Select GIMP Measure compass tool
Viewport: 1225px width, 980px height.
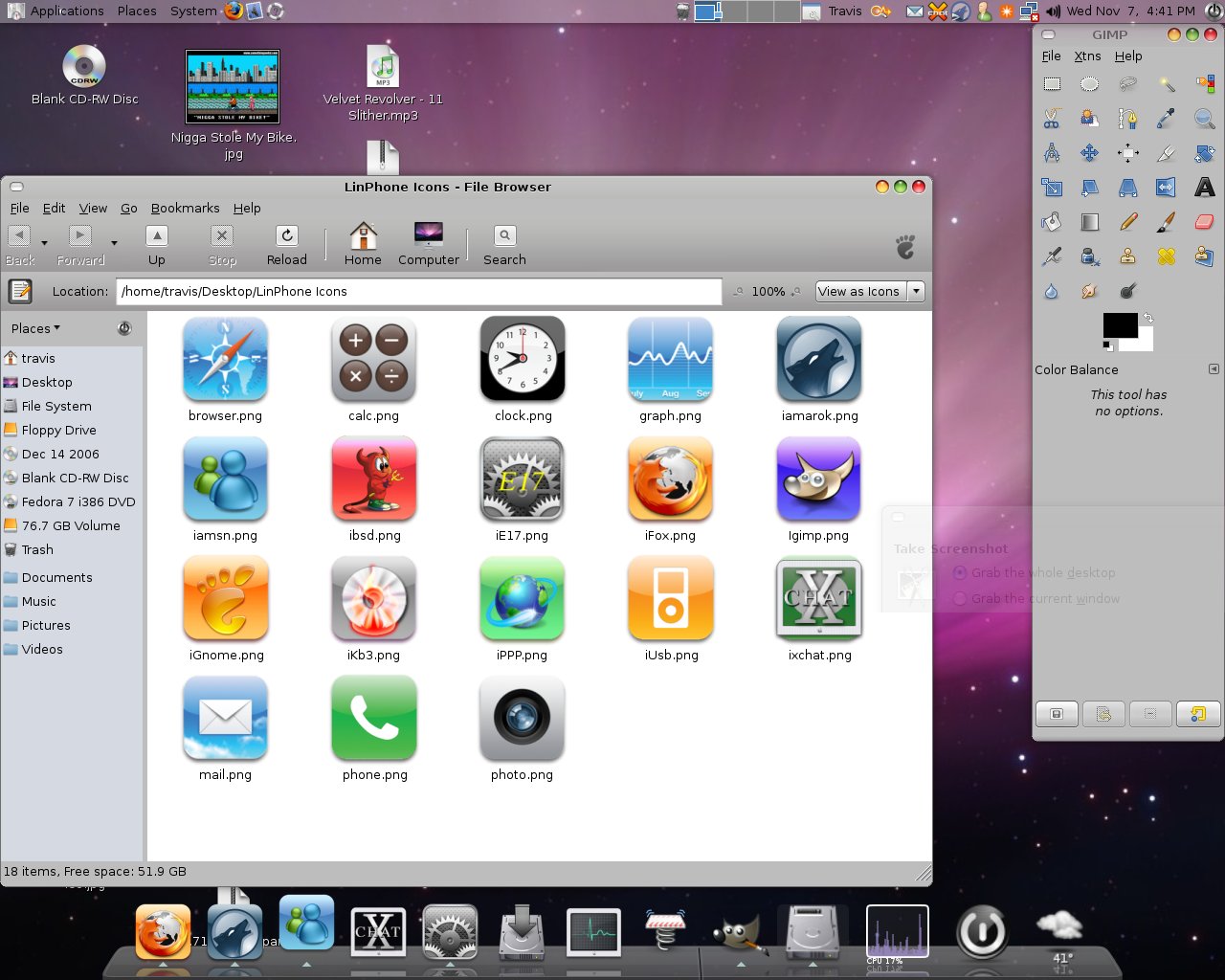coord(1052,153)
